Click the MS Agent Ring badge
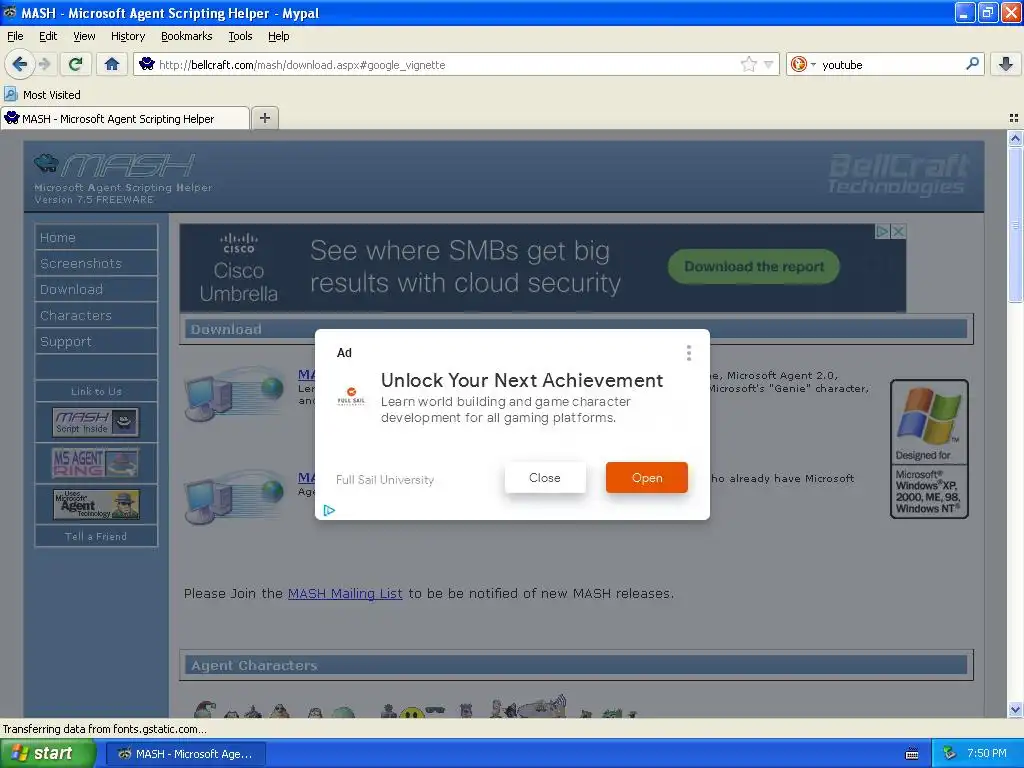Image resolution: width=1024 pixels, height=768 pixels. tap(95, 463)
